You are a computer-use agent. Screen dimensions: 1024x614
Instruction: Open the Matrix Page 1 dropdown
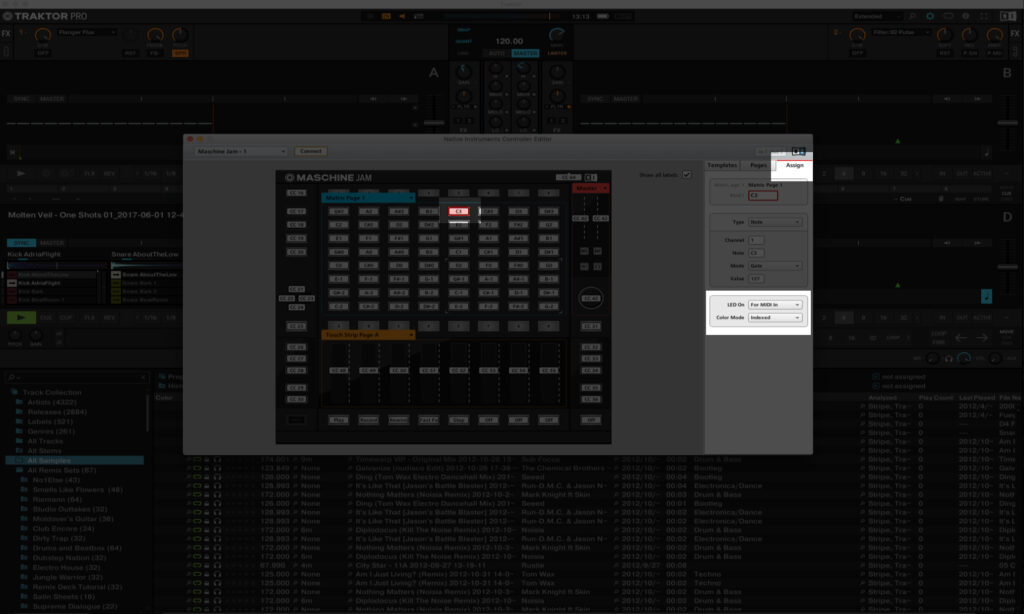click(x=368, y=197)
